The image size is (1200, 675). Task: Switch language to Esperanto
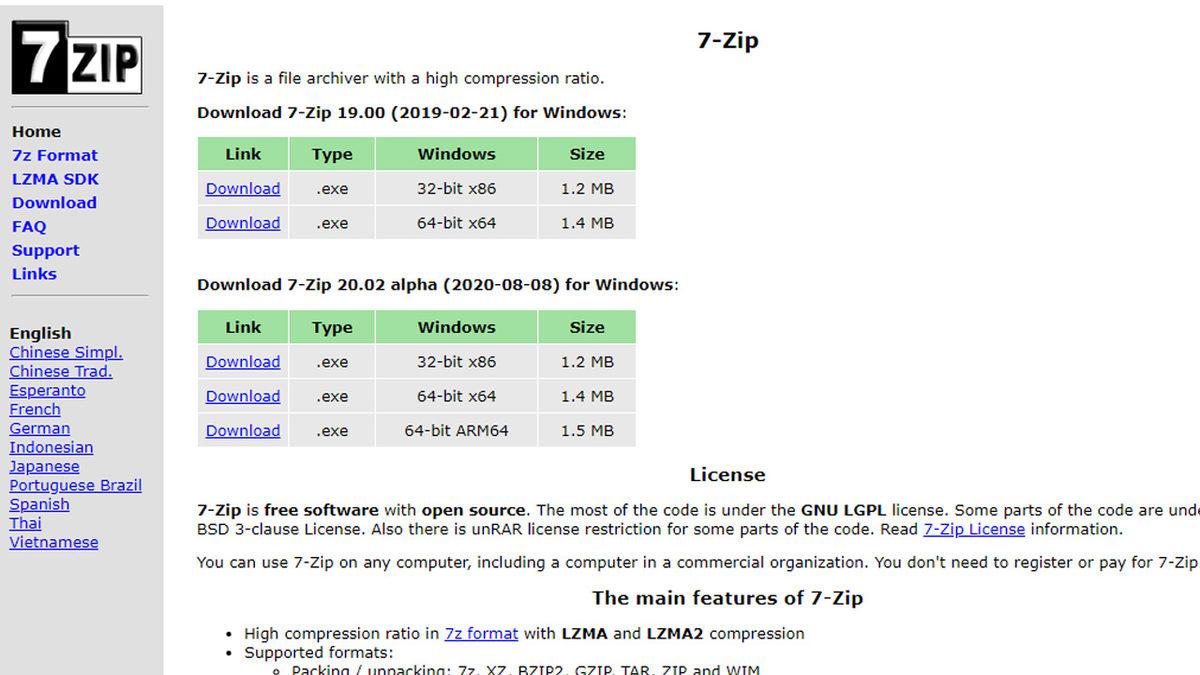click(x=47, y=391)
